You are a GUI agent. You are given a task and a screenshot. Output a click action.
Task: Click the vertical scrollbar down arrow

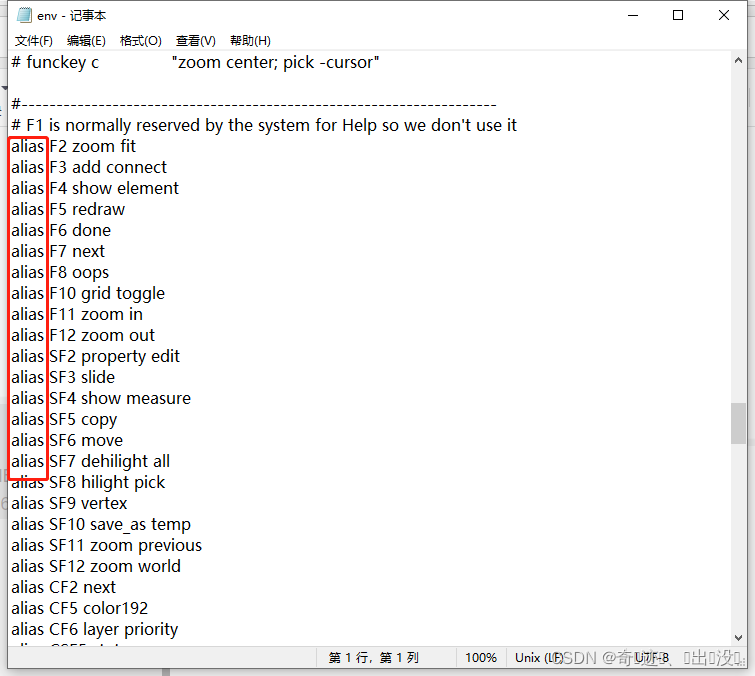coord(738,635)
